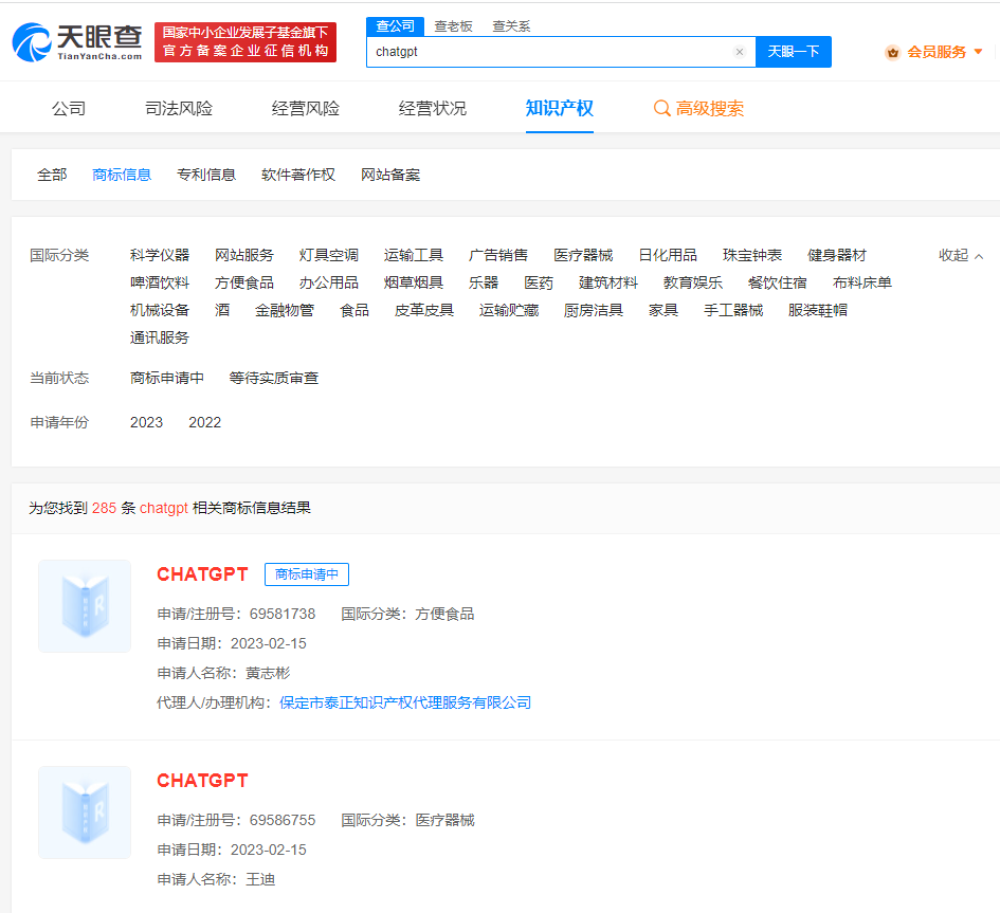
Task: Filter application year 2022
Action: 205,422
